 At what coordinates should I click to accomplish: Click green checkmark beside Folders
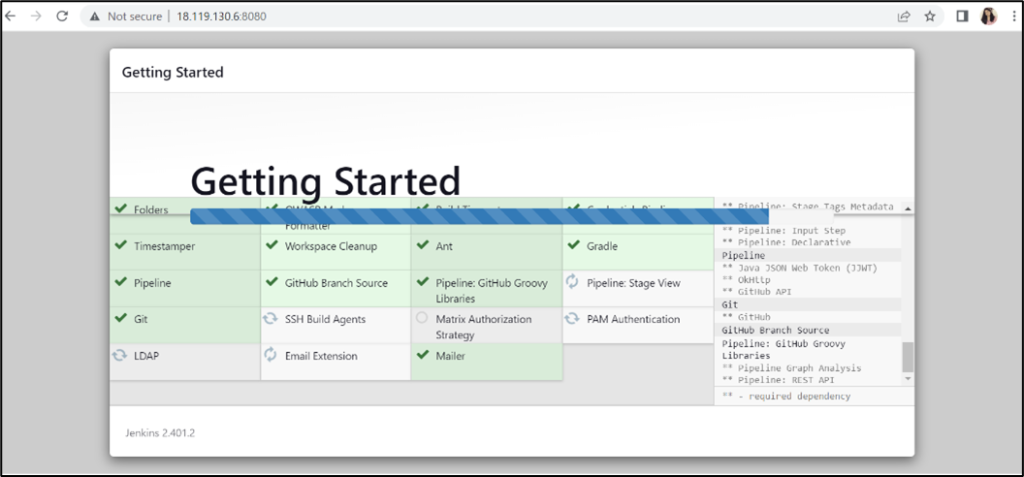point(120,208)
